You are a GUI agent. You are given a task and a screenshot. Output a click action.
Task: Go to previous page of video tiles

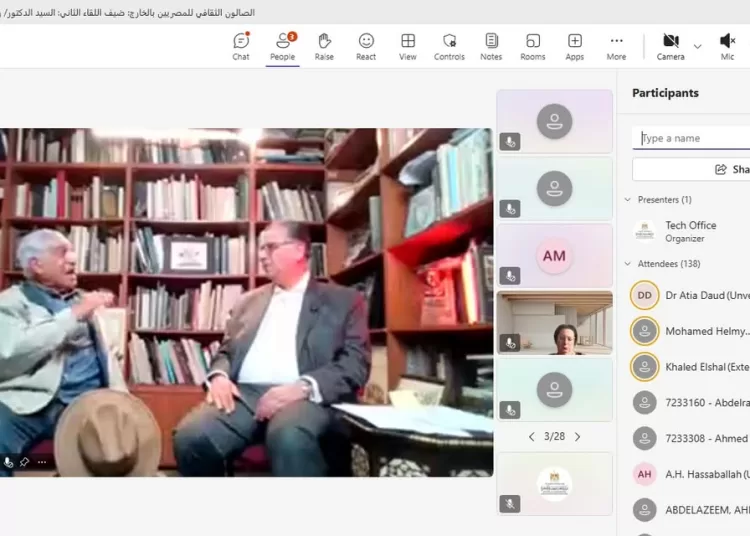(531, 437)
